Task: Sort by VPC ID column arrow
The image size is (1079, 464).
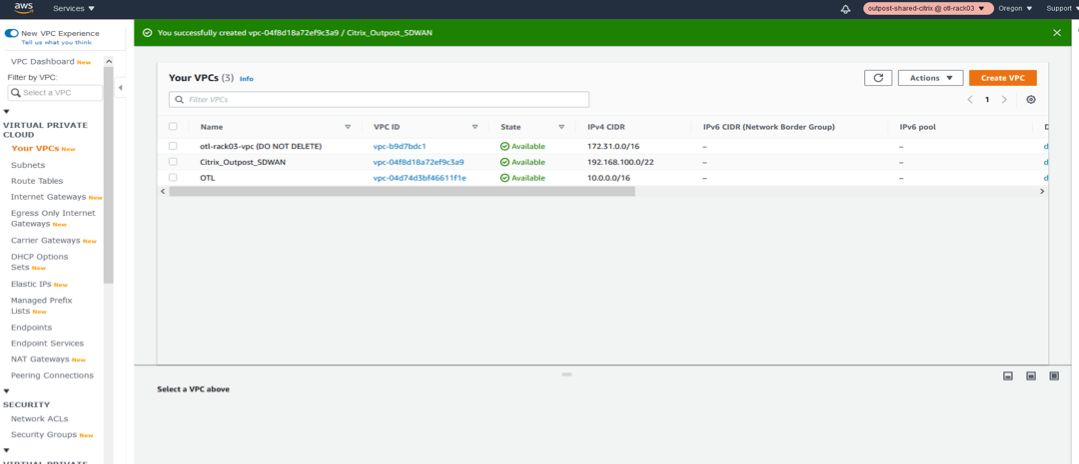Action: [475, 127]
